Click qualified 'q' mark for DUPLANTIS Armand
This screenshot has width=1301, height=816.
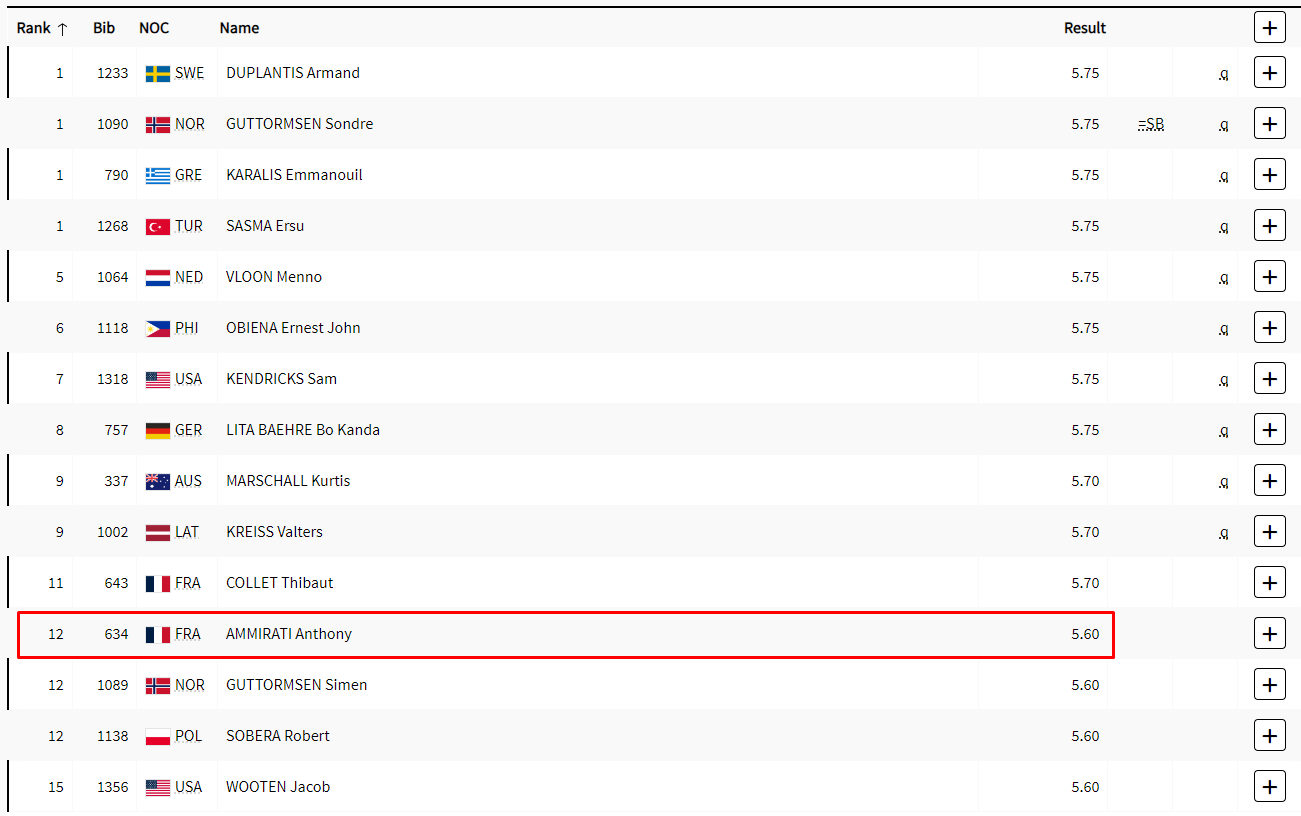point(1223,75)
